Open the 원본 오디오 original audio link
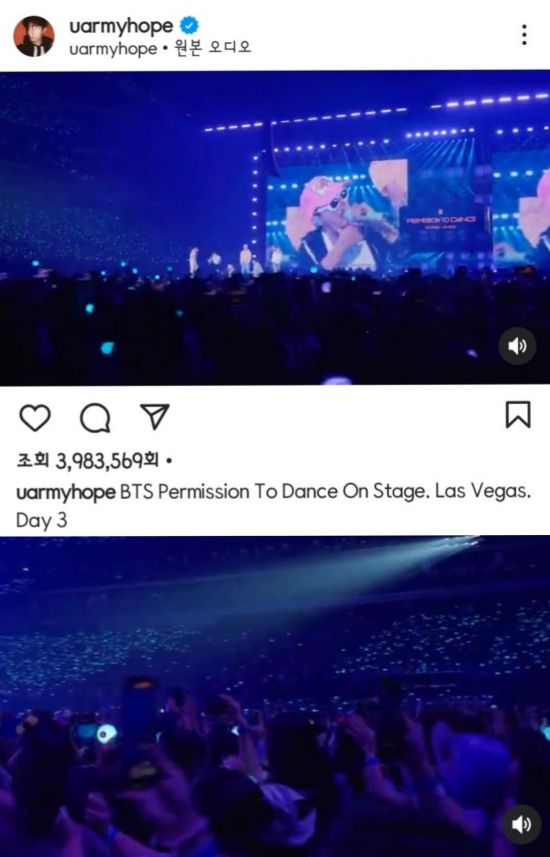This screenshot has width=550, height=857. point(213,48)
